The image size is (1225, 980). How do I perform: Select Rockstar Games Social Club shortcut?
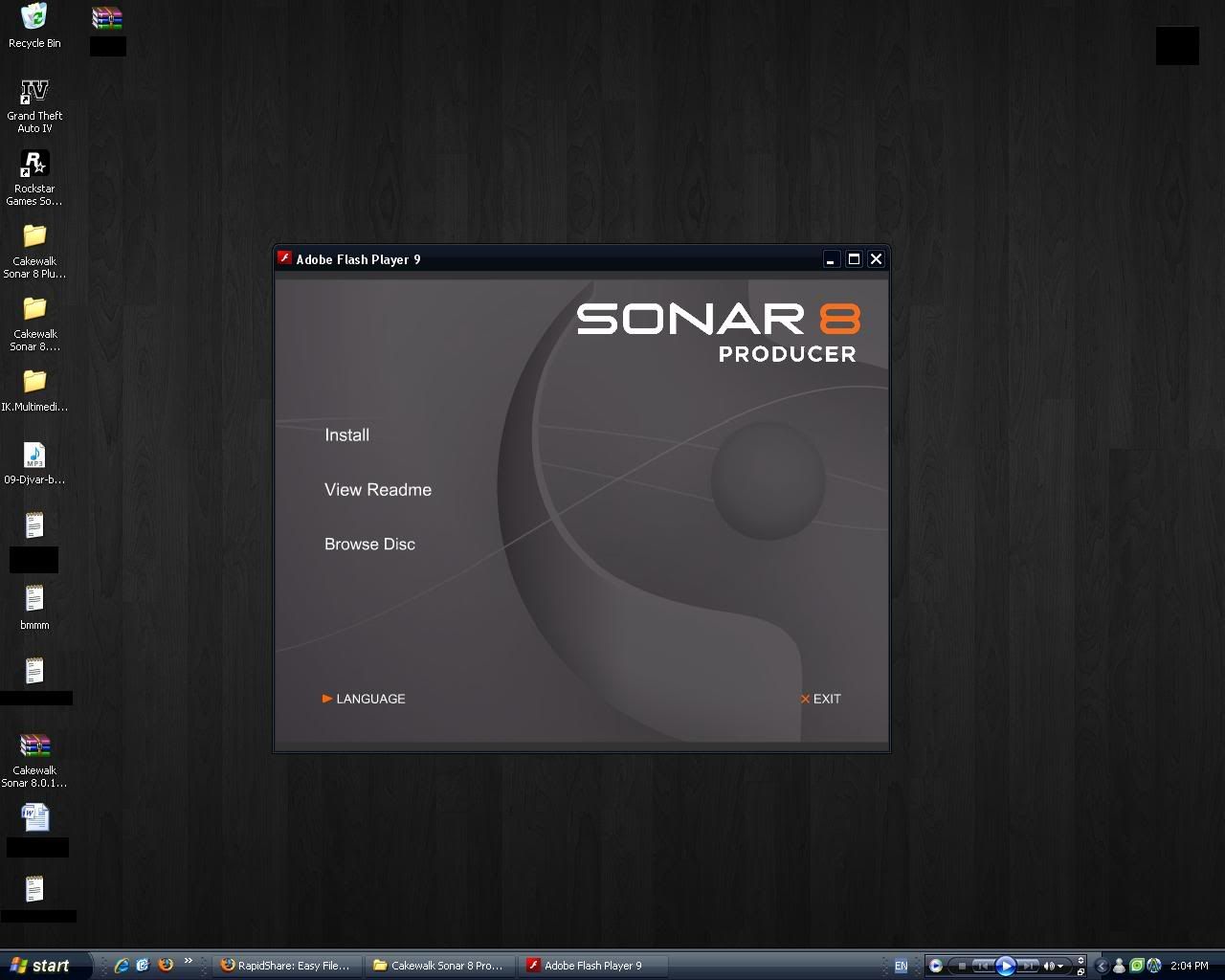(x=34, y=179)
